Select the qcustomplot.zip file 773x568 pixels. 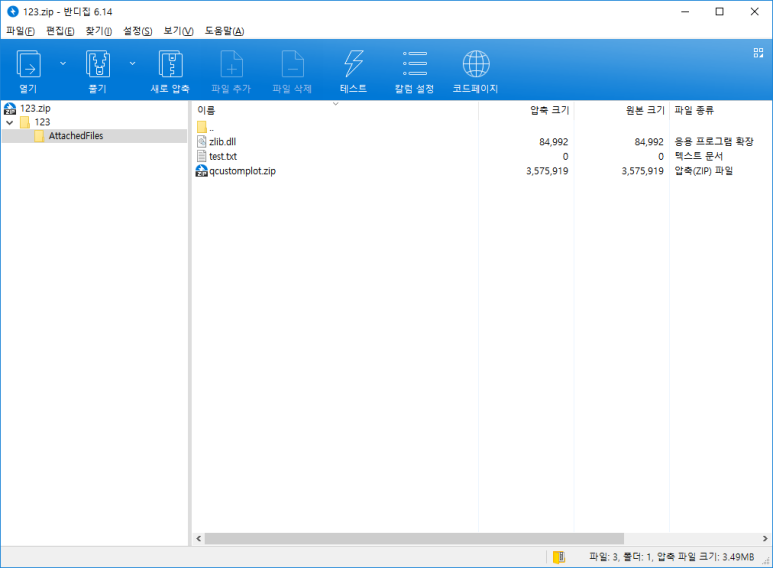coord(242,171)
